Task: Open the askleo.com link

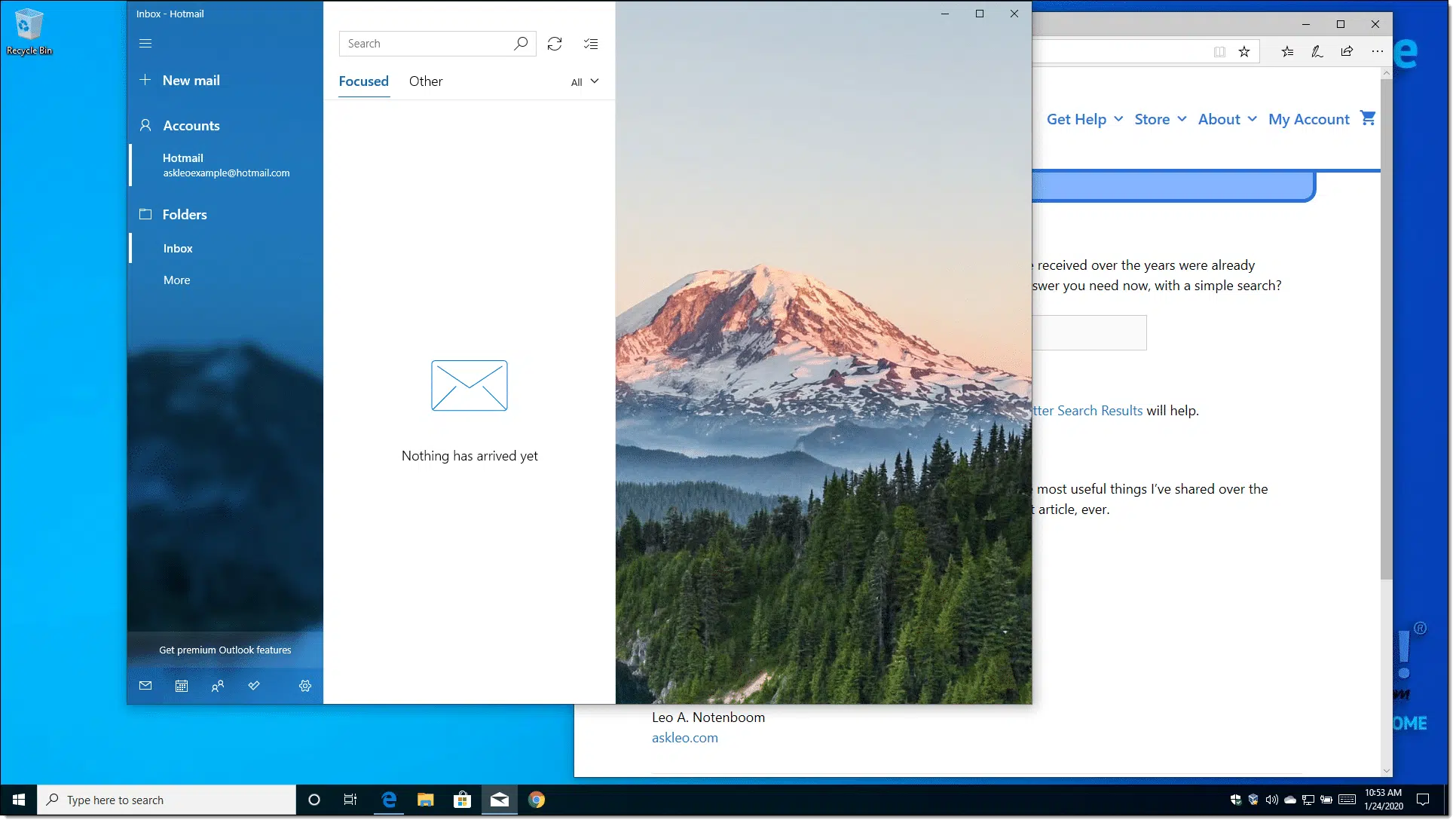Action: pyautogui.click(x=684, y=738)
